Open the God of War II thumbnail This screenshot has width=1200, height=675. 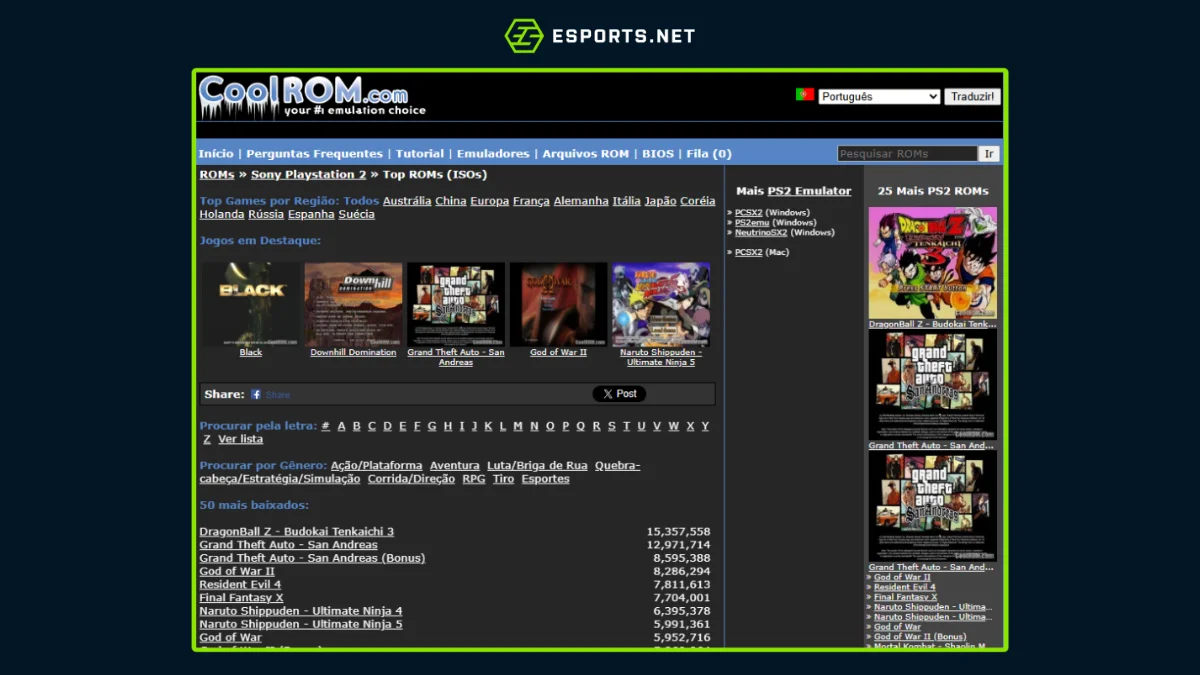[x=558, y=305]
